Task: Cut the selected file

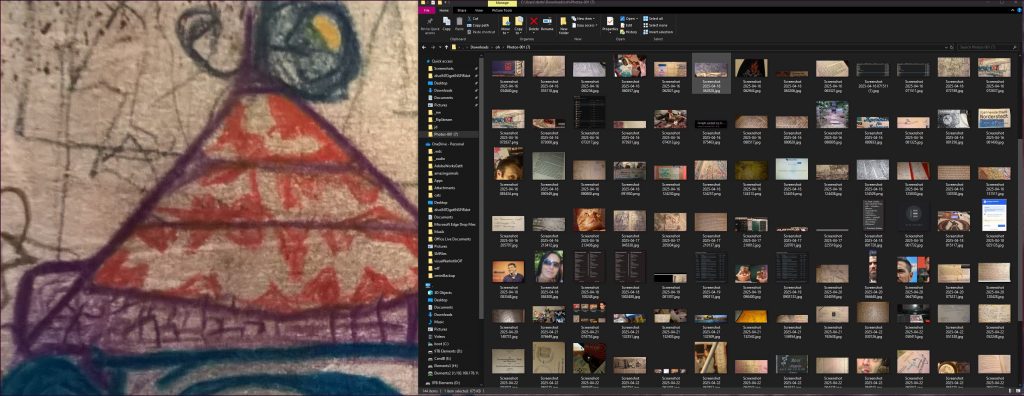Action: (x=473, y=19)
